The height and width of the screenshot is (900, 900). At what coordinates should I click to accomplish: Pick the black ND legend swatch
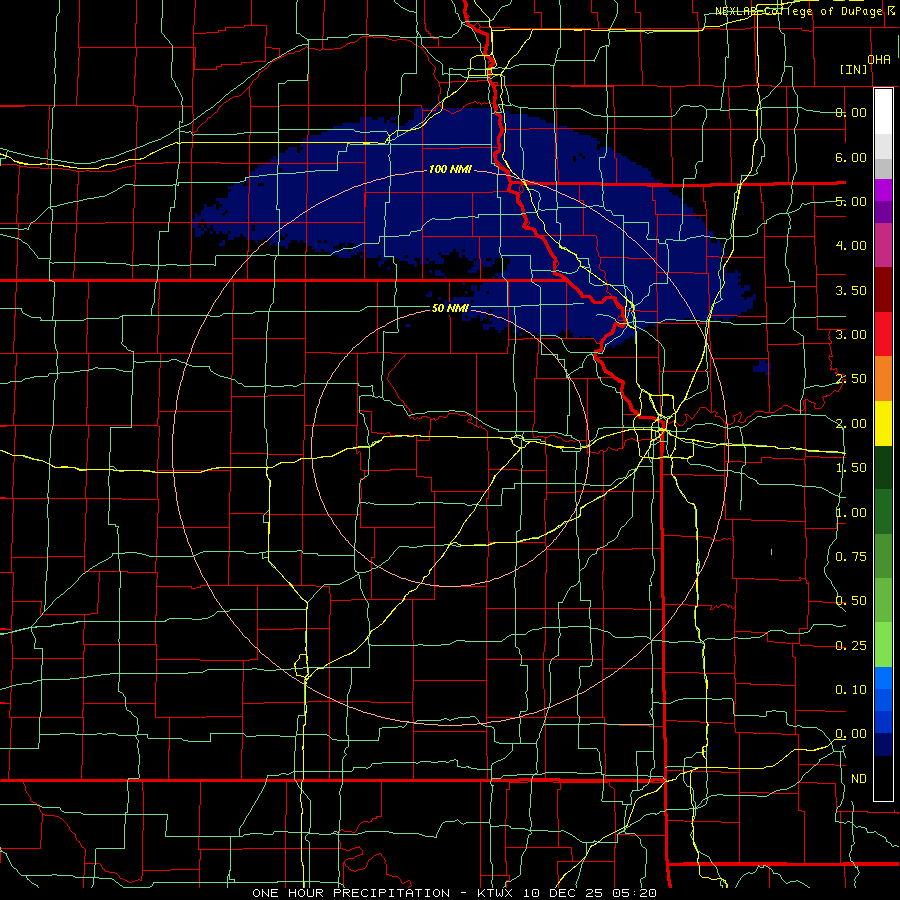[883, 778]
